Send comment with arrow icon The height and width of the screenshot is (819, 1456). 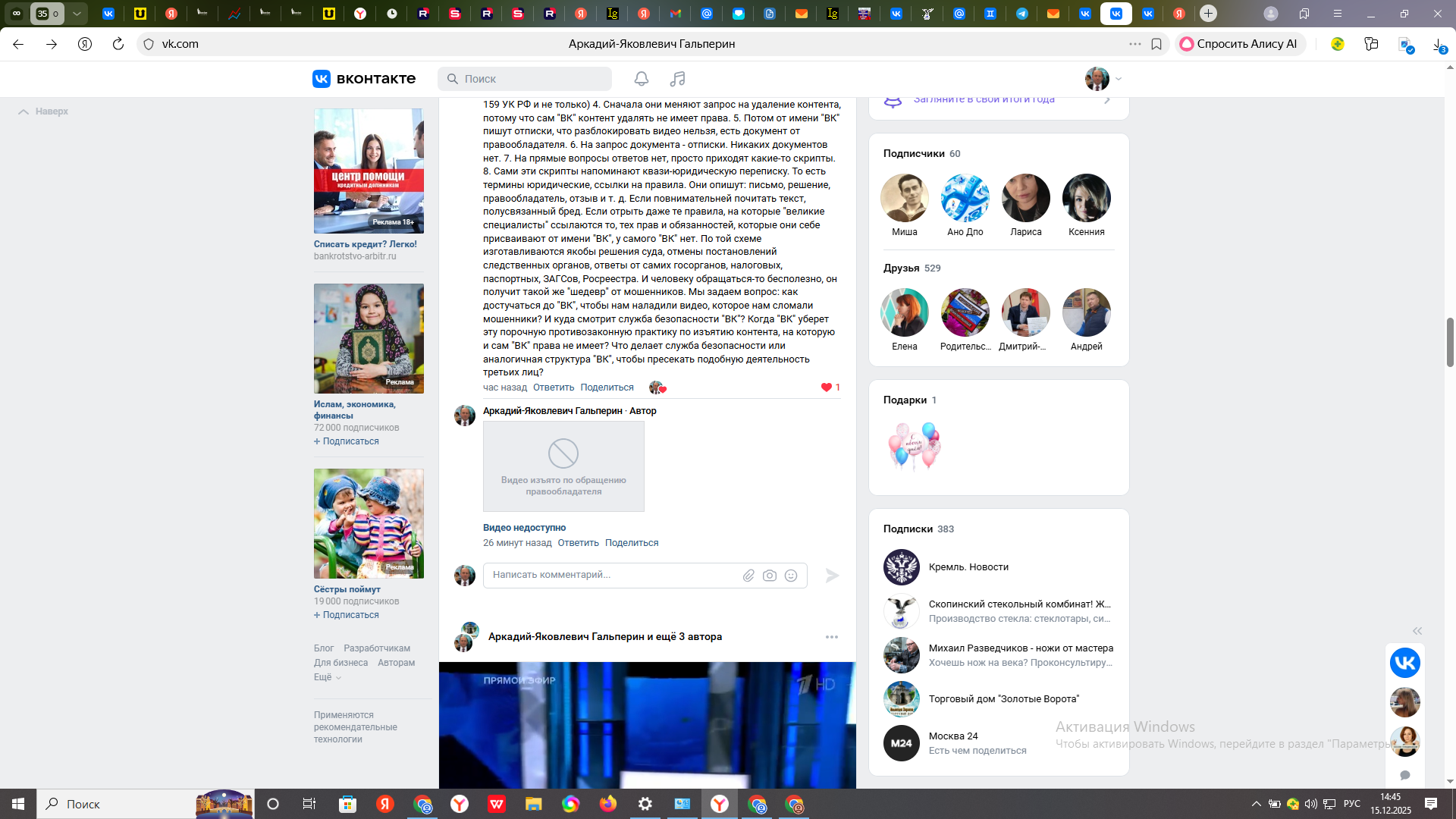(x=832, y=576)
